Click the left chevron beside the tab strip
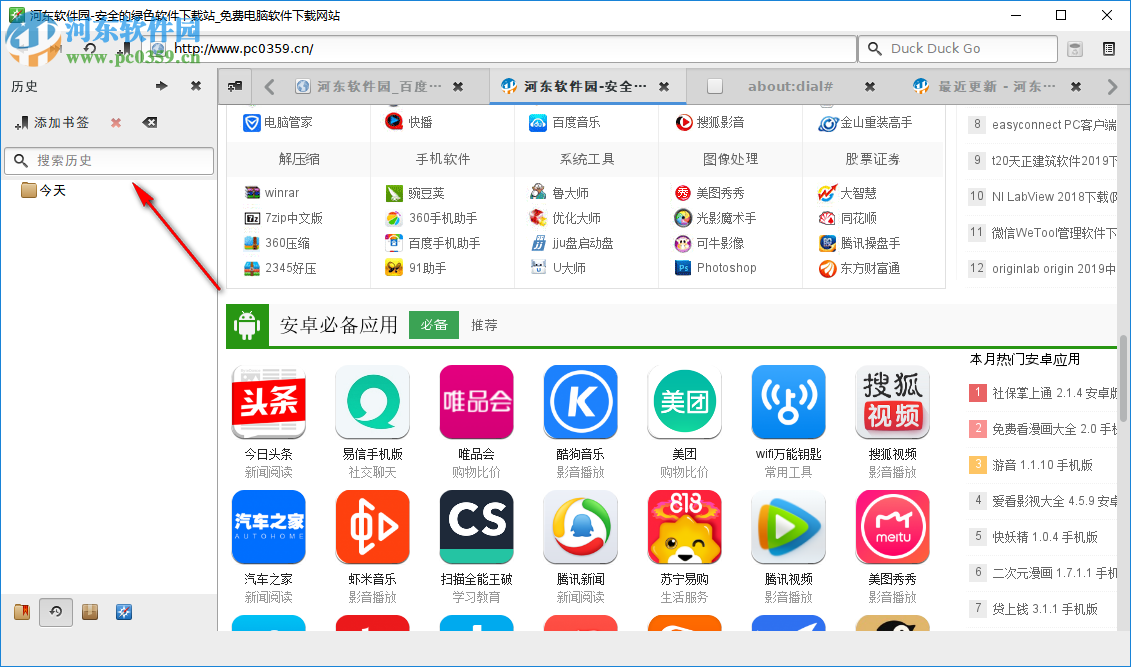 [x=268, y=86]
